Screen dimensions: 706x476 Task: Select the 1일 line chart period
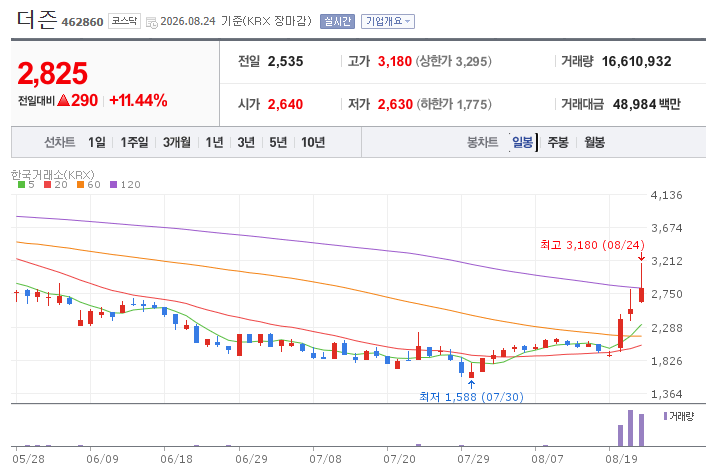97,142
